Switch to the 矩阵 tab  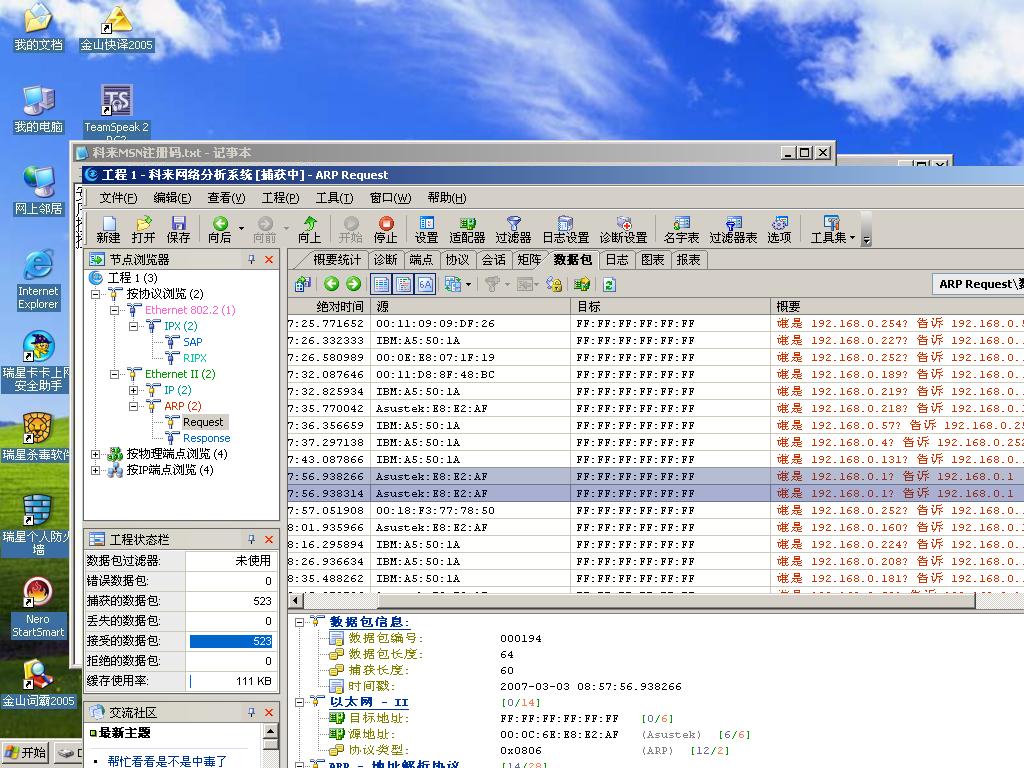[x=529, y=260]
